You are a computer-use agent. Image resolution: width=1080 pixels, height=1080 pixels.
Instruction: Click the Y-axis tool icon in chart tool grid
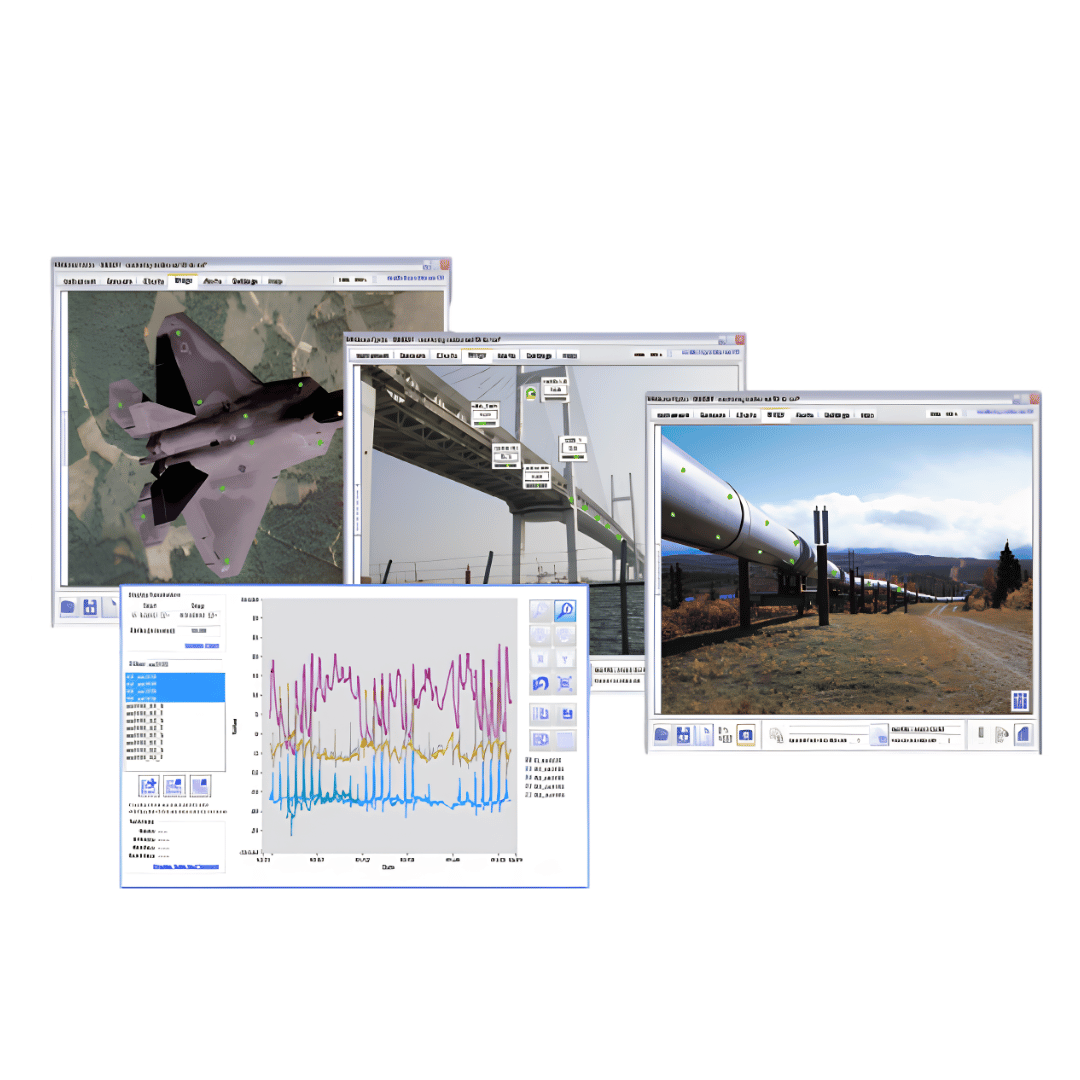(565, 659)
